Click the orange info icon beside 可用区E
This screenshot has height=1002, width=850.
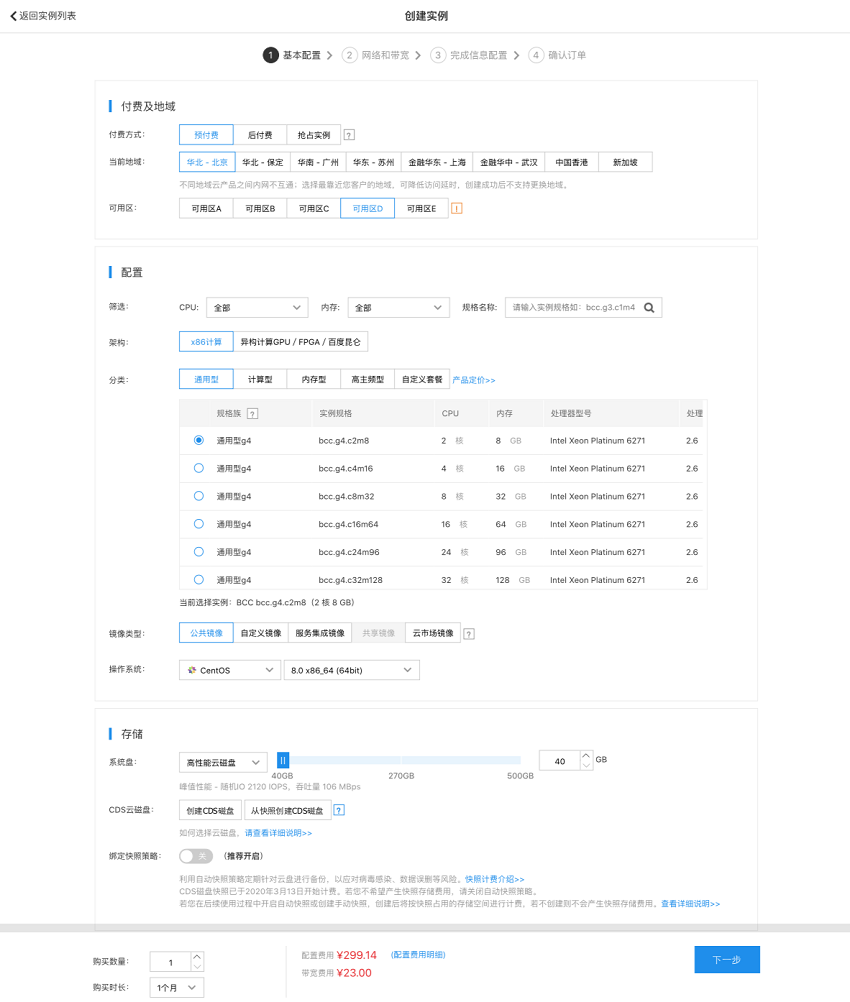456,208
